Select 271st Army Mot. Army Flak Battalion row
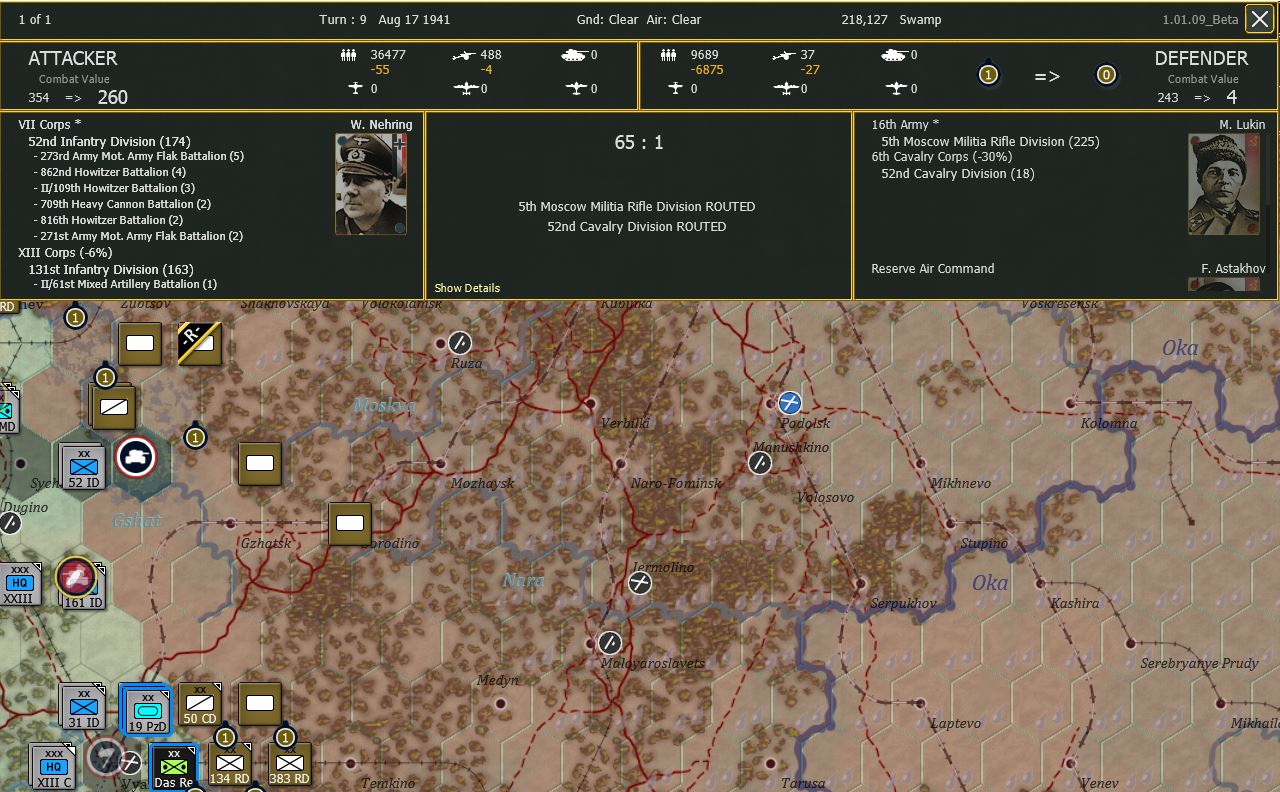Image resolution: width=1280 pixels, height=792 pixels. (137, 236)
